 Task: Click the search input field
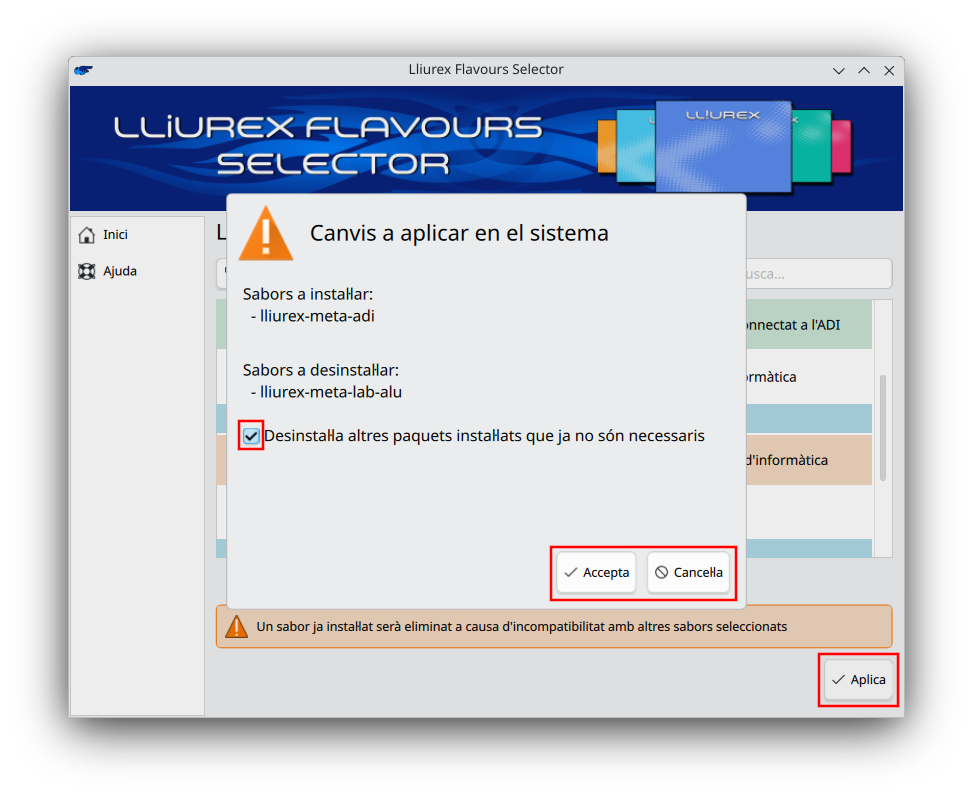(x=818, y=274)
